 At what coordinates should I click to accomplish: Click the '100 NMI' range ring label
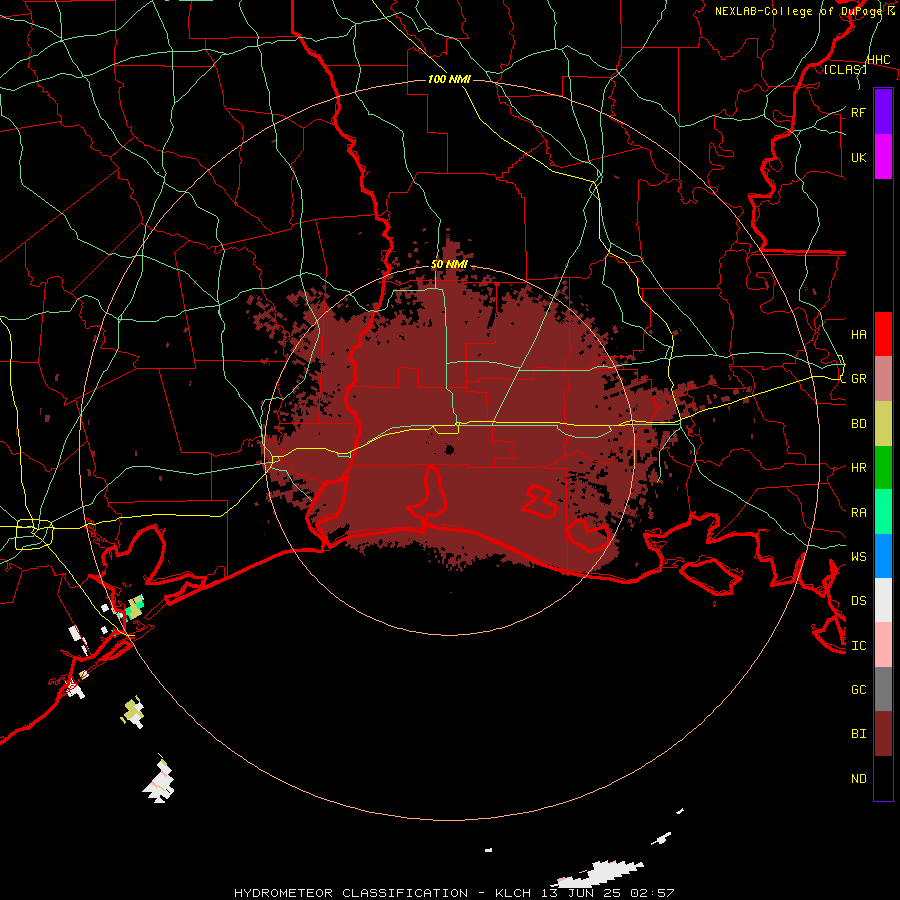click(449, 79)
